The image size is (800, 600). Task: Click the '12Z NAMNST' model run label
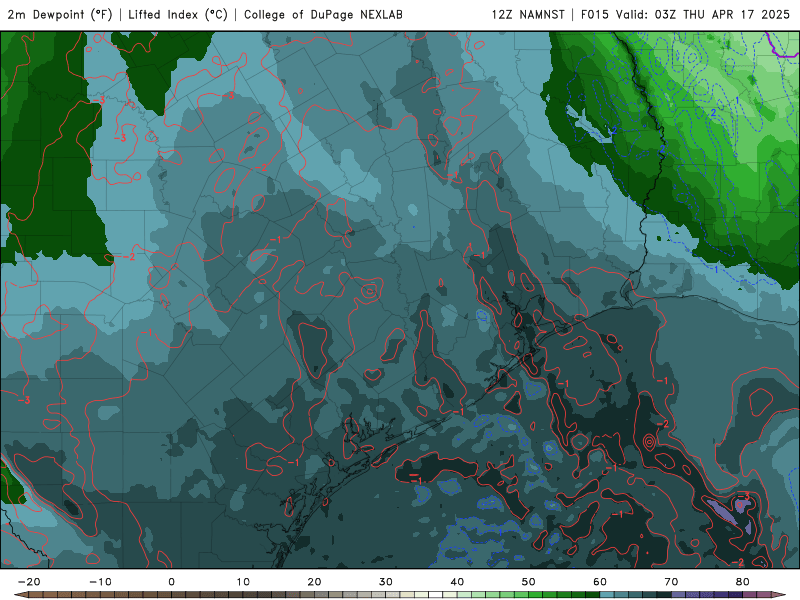click(528, 15)
